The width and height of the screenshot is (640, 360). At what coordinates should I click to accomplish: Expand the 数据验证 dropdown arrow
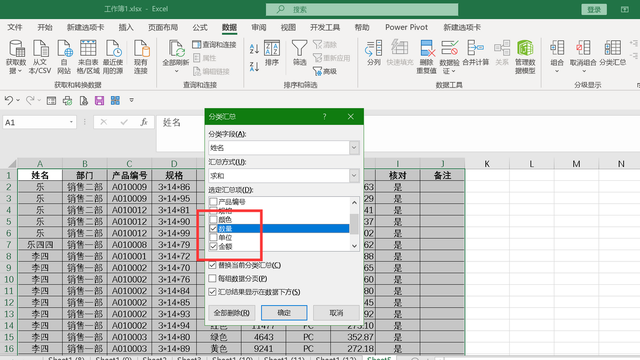(453, 71)
